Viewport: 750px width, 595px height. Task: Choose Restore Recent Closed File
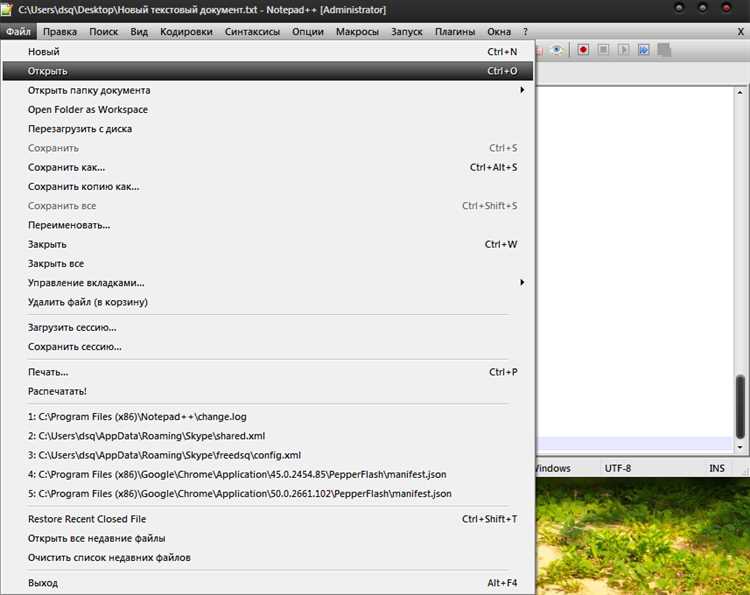tap(268, 519)
